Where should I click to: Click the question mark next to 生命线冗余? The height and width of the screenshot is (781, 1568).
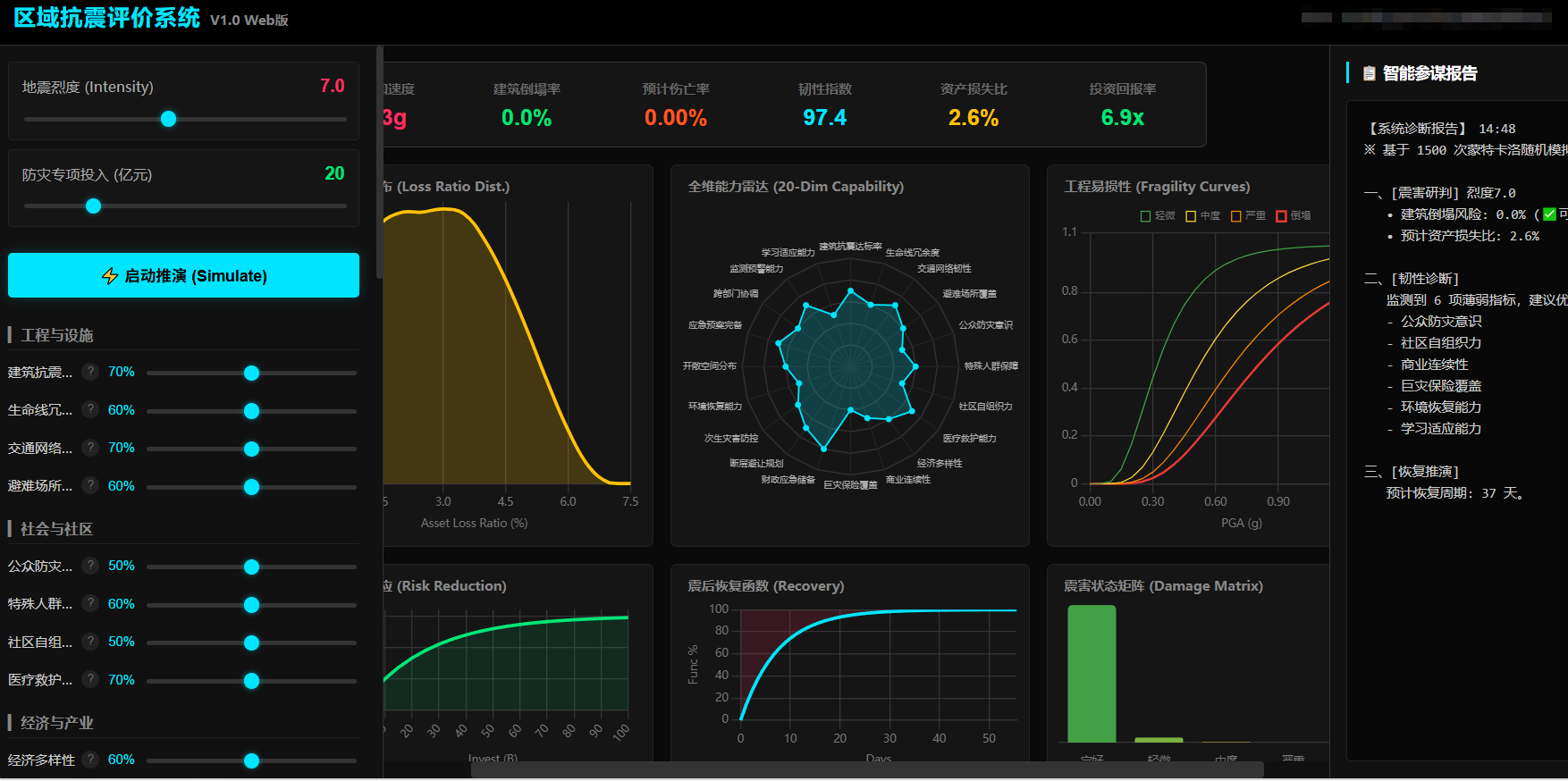(x=90, y=409)
